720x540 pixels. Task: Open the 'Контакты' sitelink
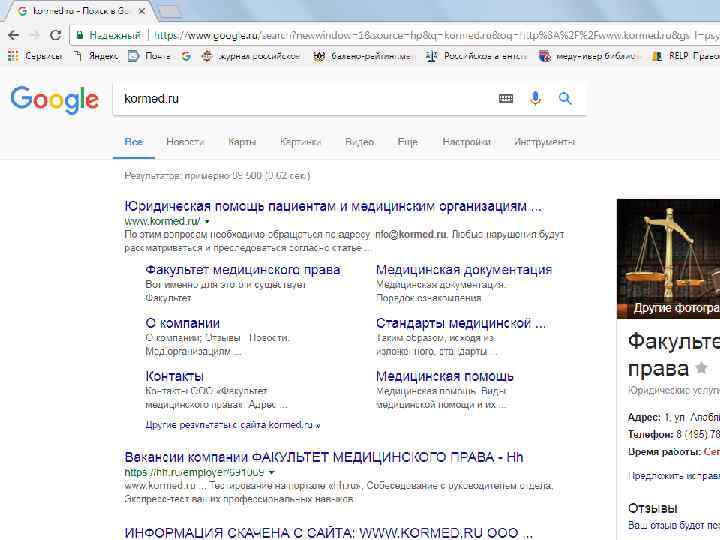(174, 376)
